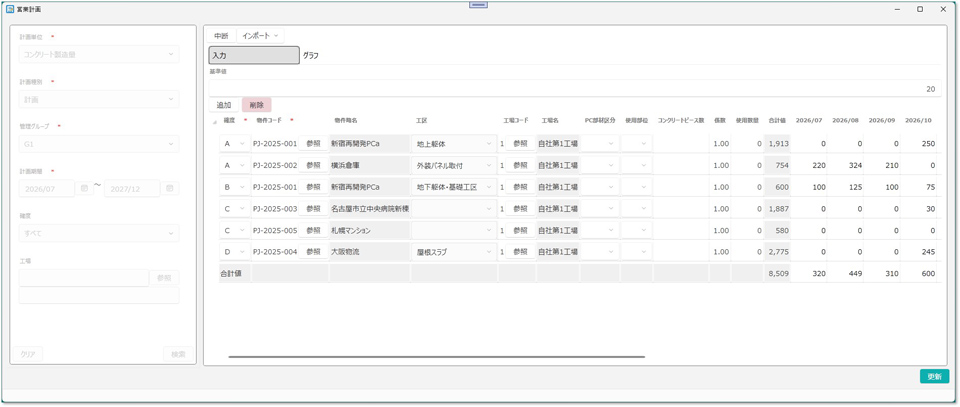The height and width of the screenshot is (407, 960).
Task: Click the 営業計画 app icon in title bar
Action: (x=9, y=9)
